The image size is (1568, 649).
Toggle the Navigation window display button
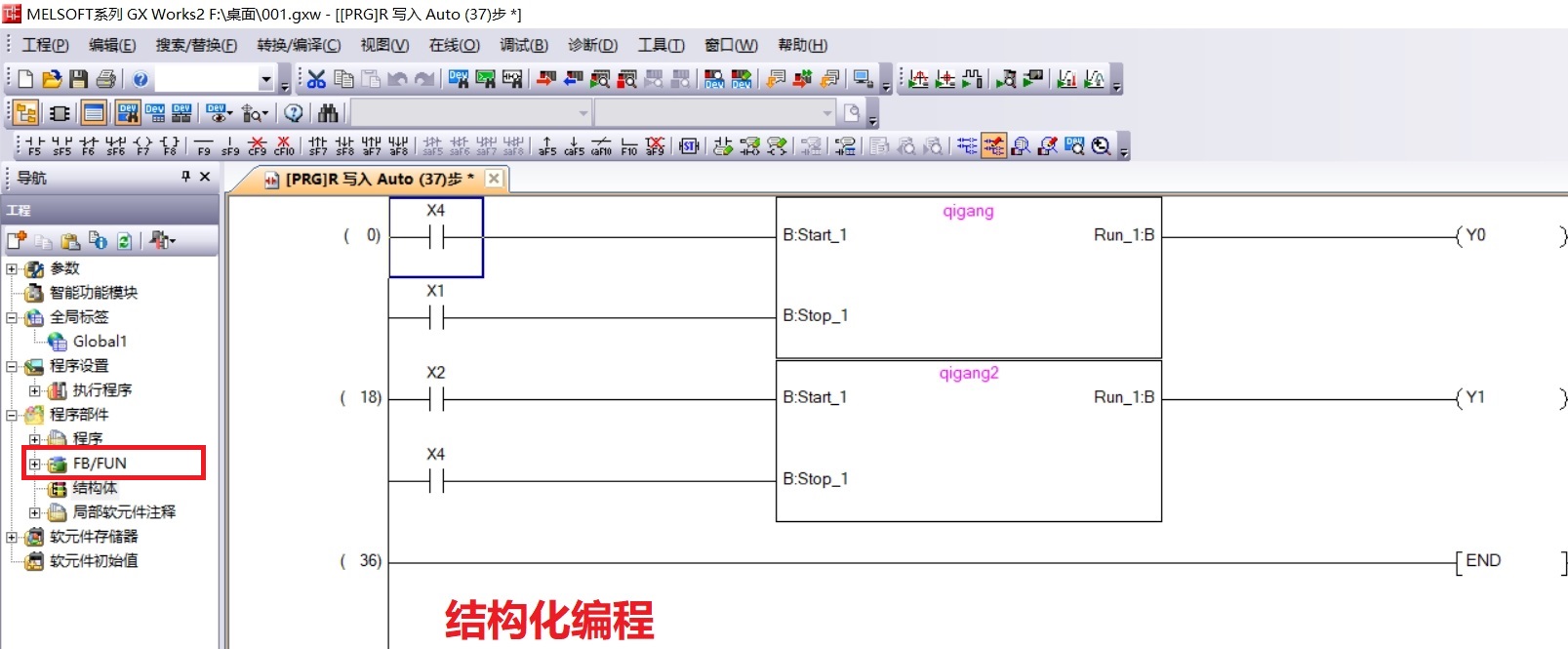click(x=26, y=113)
